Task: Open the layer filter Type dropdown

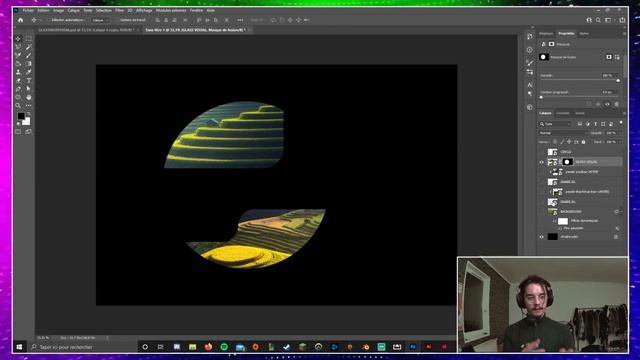Action: pyautogui.click(x=555, y=124)
